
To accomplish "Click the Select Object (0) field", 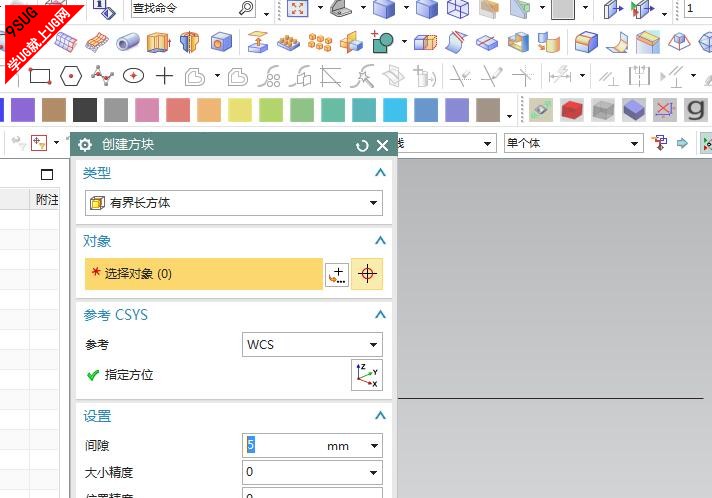I will pyautogui.click(x=203, y=274).
